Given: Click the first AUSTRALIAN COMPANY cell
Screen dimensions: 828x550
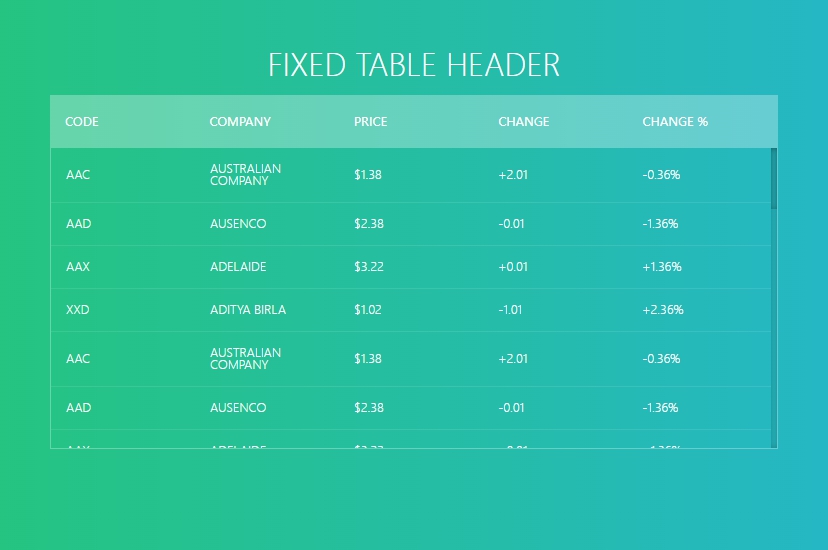Looking at the screenshot, I should click(245, 175).
